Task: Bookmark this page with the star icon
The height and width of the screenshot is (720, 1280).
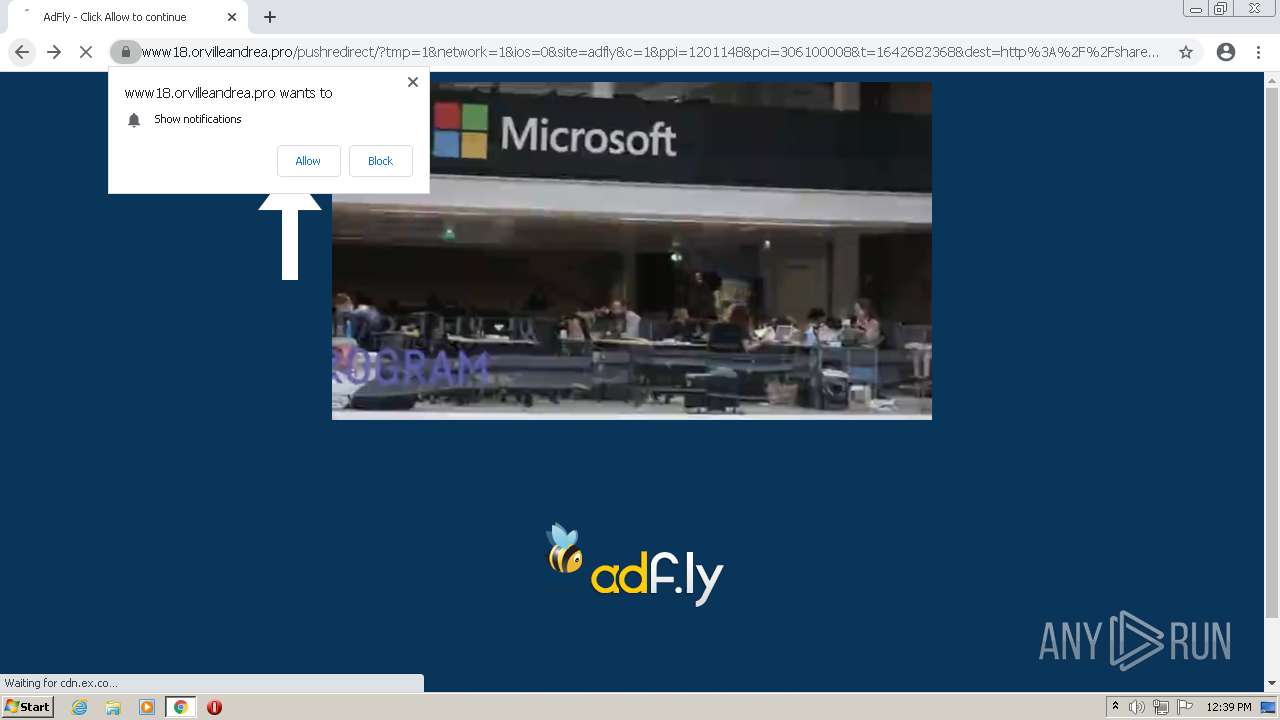Action: (x=1186, y=52)
